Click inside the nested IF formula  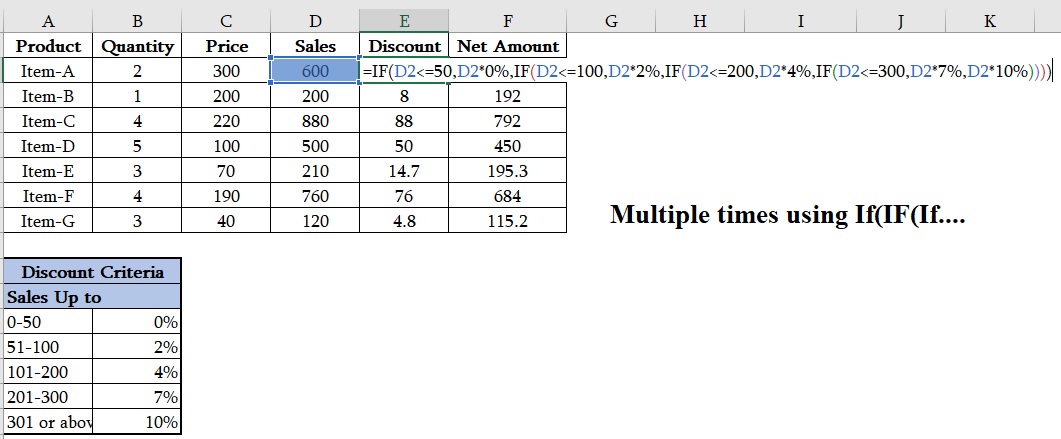point(707,71)
